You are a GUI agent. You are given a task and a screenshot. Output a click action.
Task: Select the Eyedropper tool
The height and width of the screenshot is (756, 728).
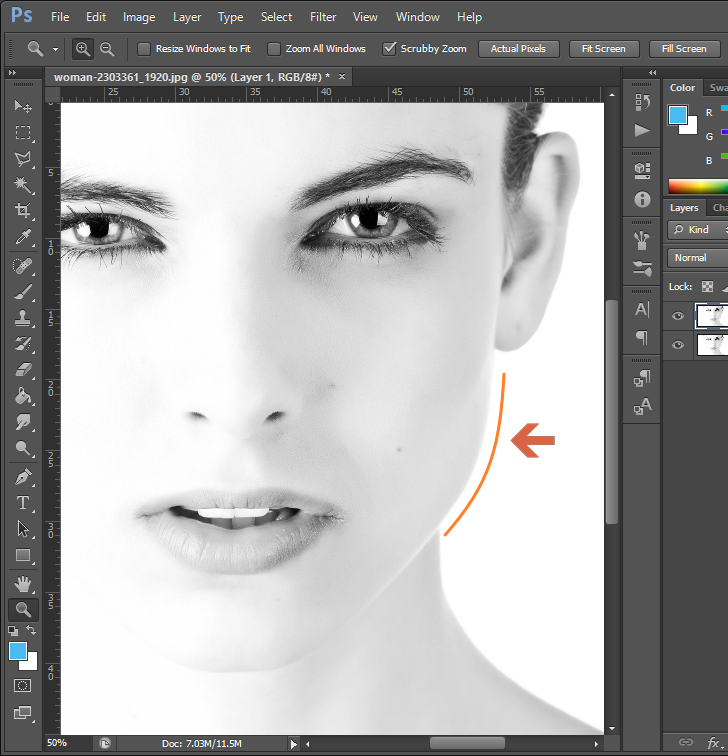click(x=23, y=237)
